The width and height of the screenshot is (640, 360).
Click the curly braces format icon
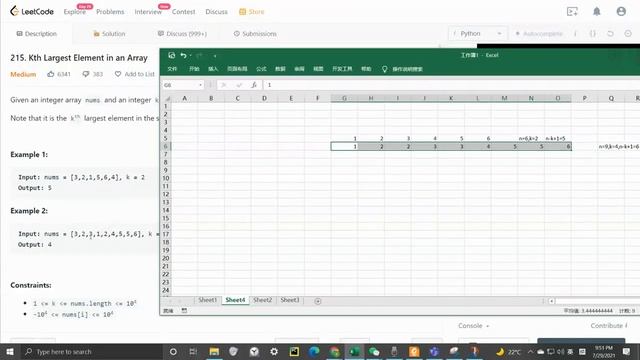(593, 33)
